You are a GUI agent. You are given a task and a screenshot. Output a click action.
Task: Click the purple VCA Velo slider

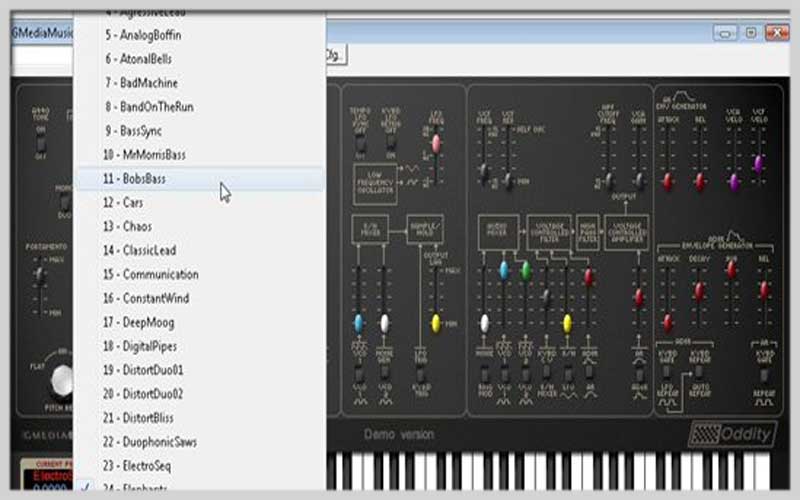tap(734, 182)
